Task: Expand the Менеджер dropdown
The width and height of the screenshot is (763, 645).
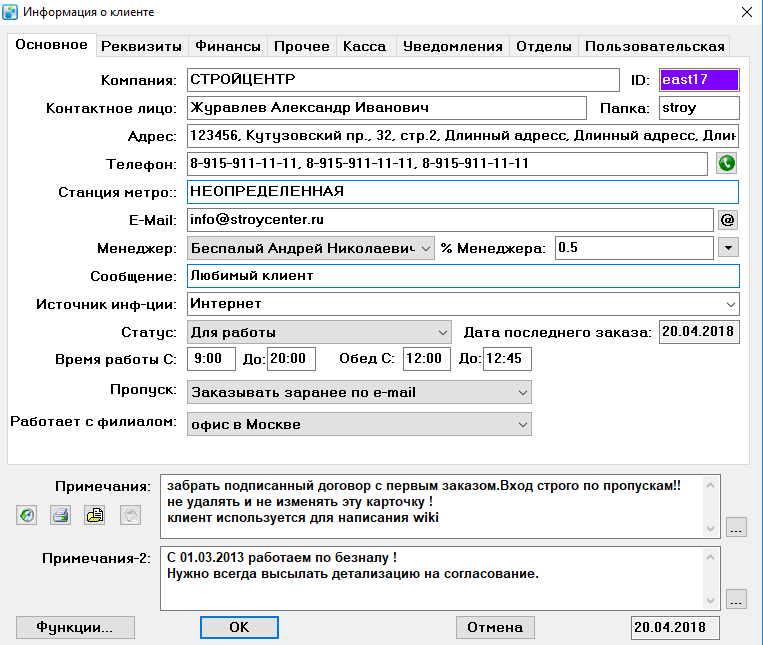Action: coord(310,248)
